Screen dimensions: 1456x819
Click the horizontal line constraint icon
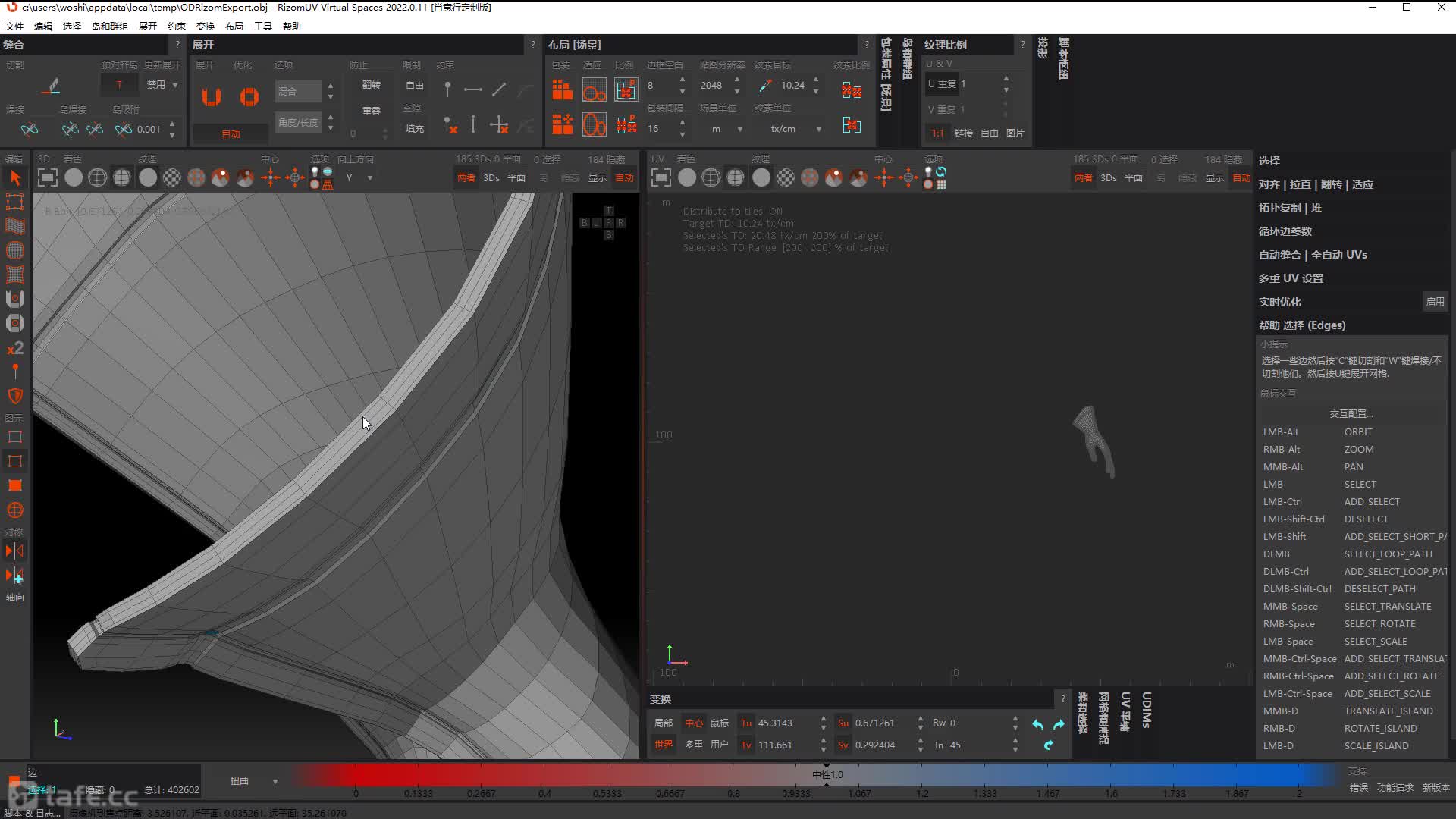click(473, 89)
